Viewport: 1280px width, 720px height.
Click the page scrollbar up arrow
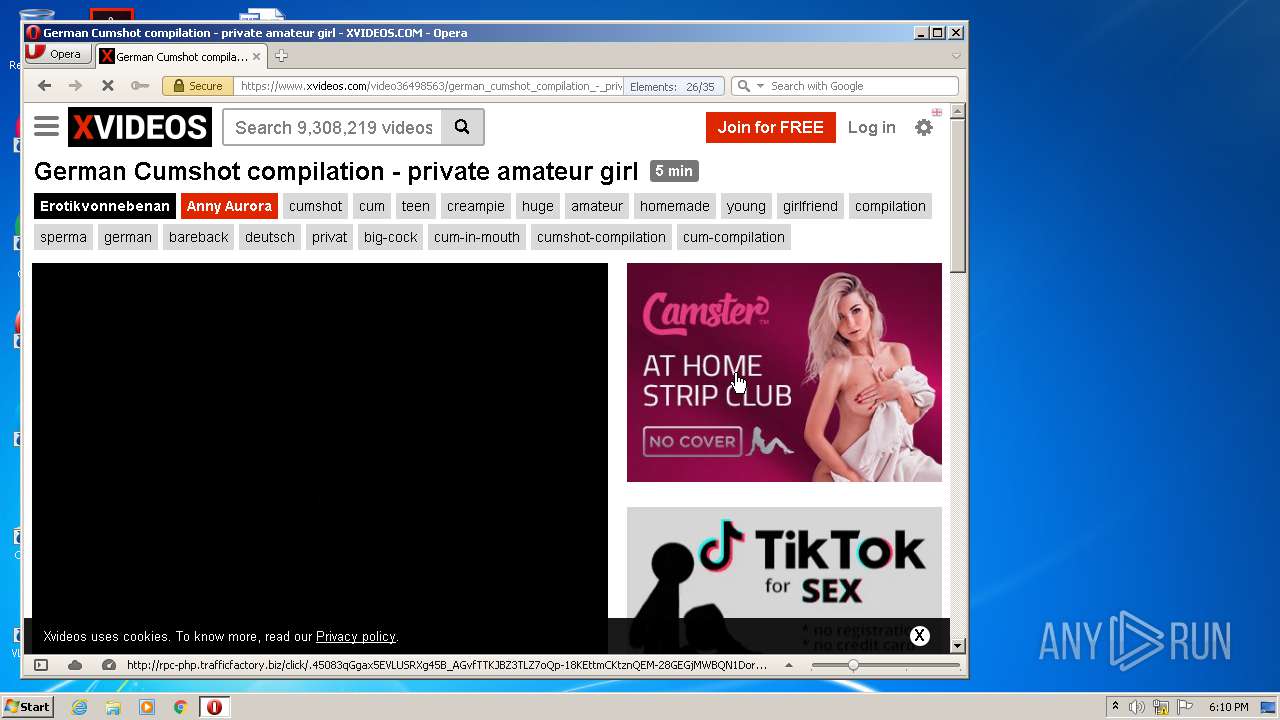958,111
